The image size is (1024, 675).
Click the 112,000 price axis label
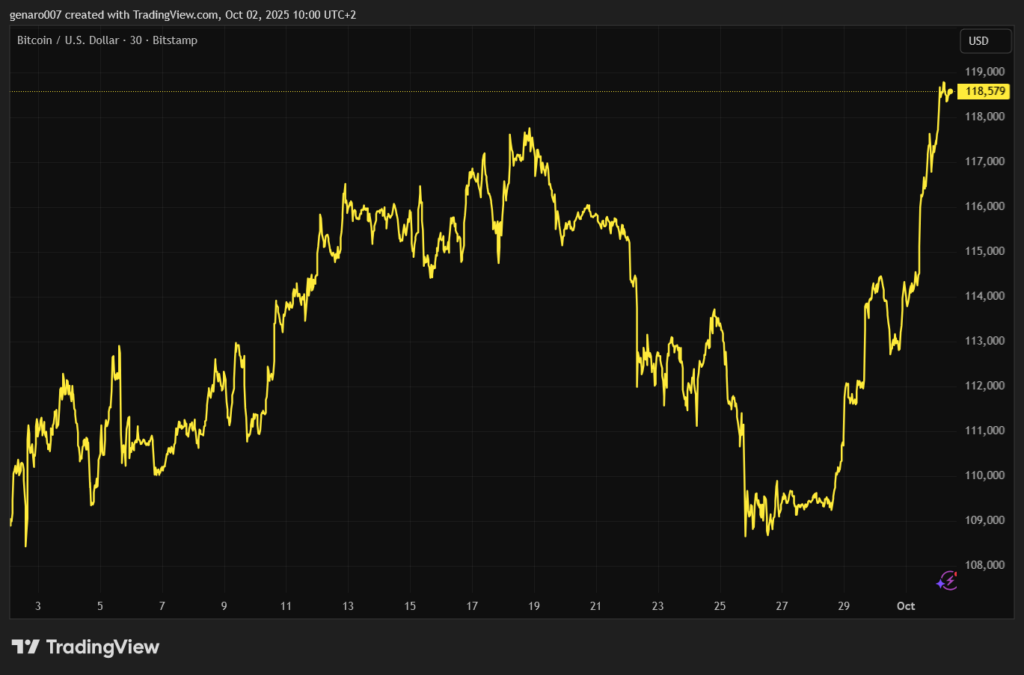tap(984, 386)
